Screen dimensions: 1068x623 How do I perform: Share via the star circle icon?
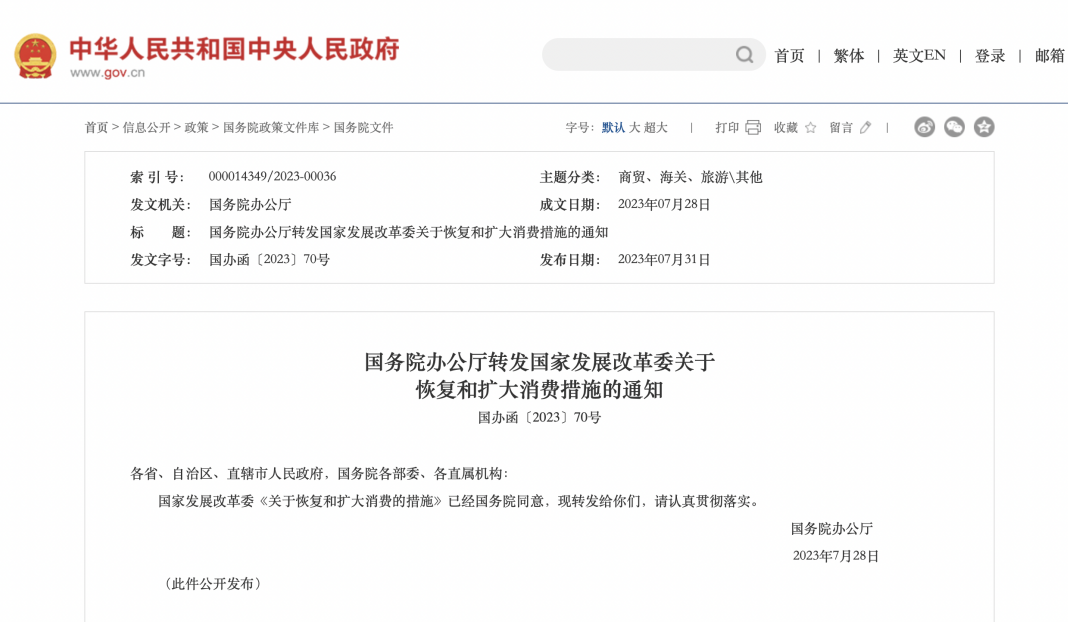984,127
